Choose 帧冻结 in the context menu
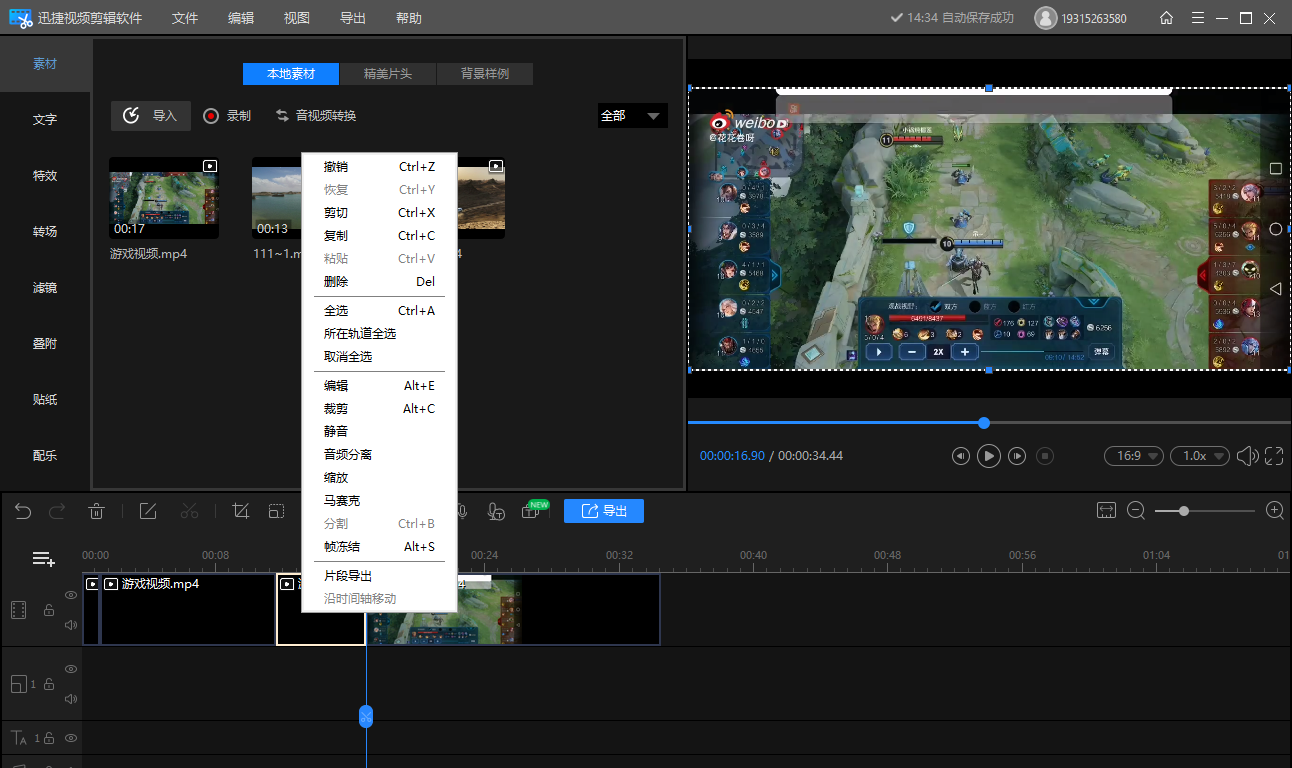 (x=379, y=547)
